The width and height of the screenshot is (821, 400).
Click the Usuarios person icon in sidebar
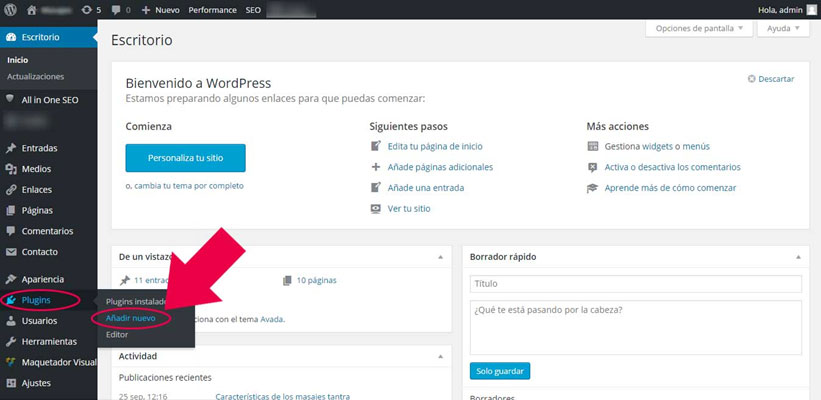(10, 321)
